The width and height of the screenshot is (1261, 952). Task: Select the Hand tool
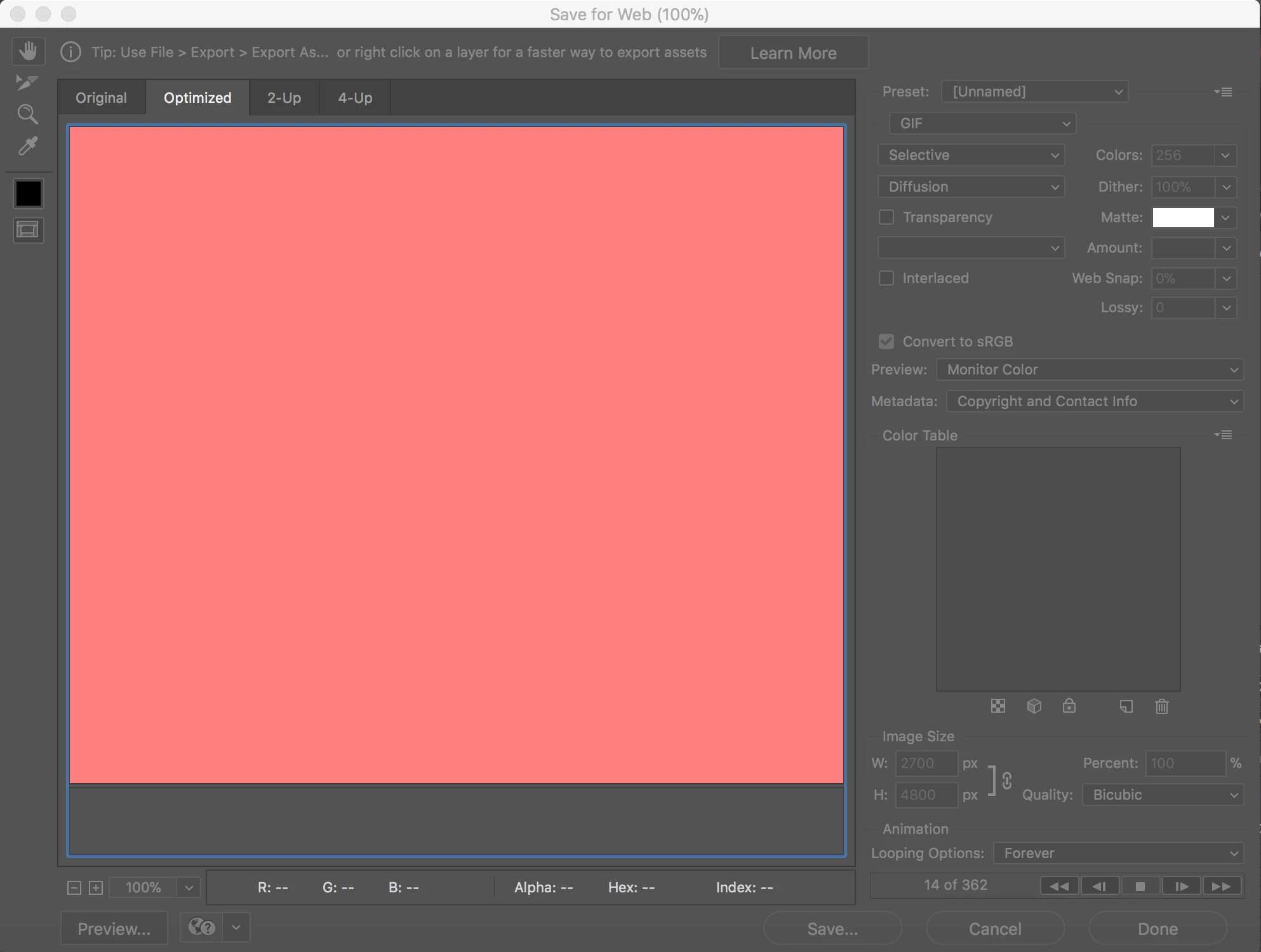(28, 51)
